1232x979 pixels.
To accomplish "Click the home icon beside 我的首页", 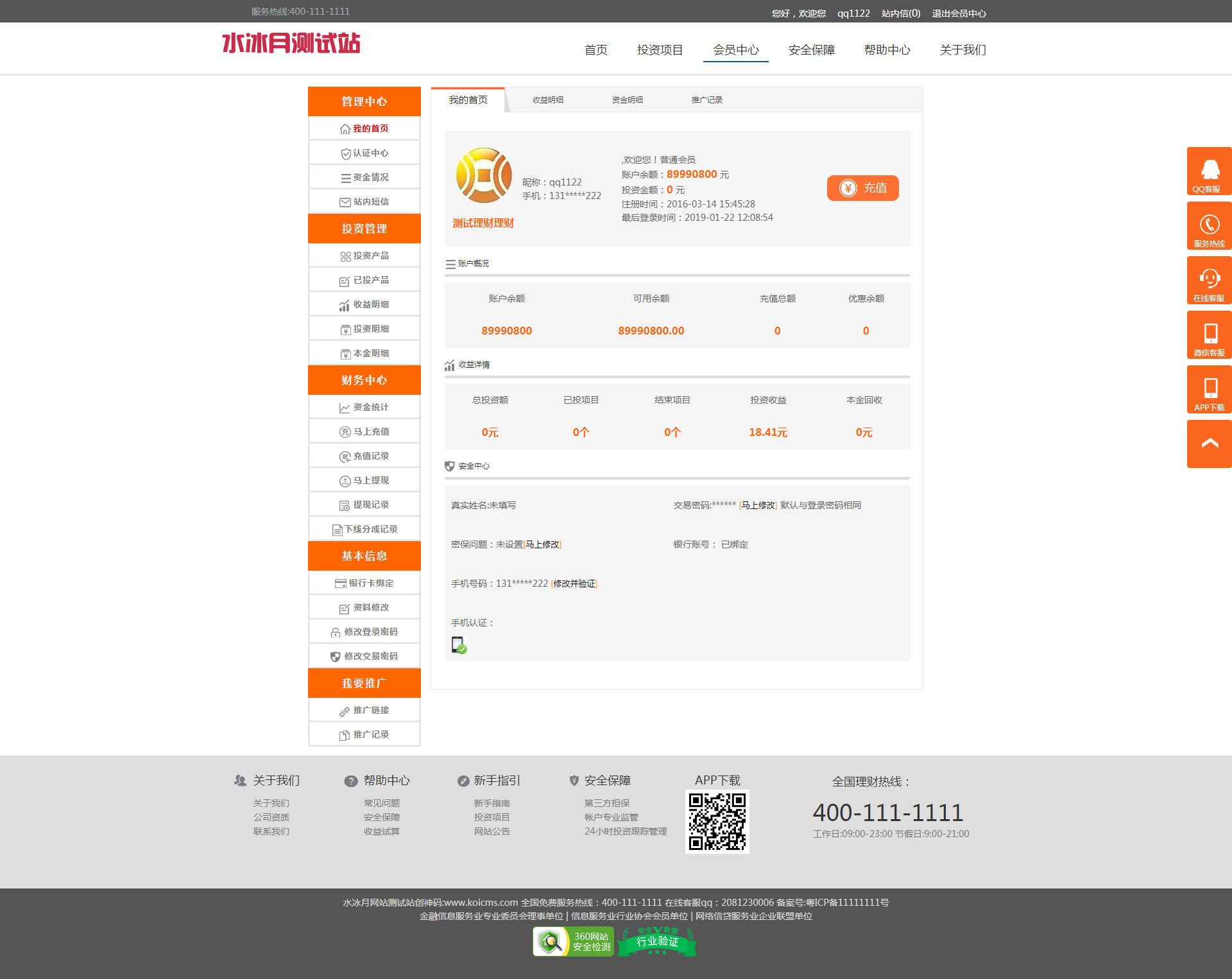I will (345, 129).
